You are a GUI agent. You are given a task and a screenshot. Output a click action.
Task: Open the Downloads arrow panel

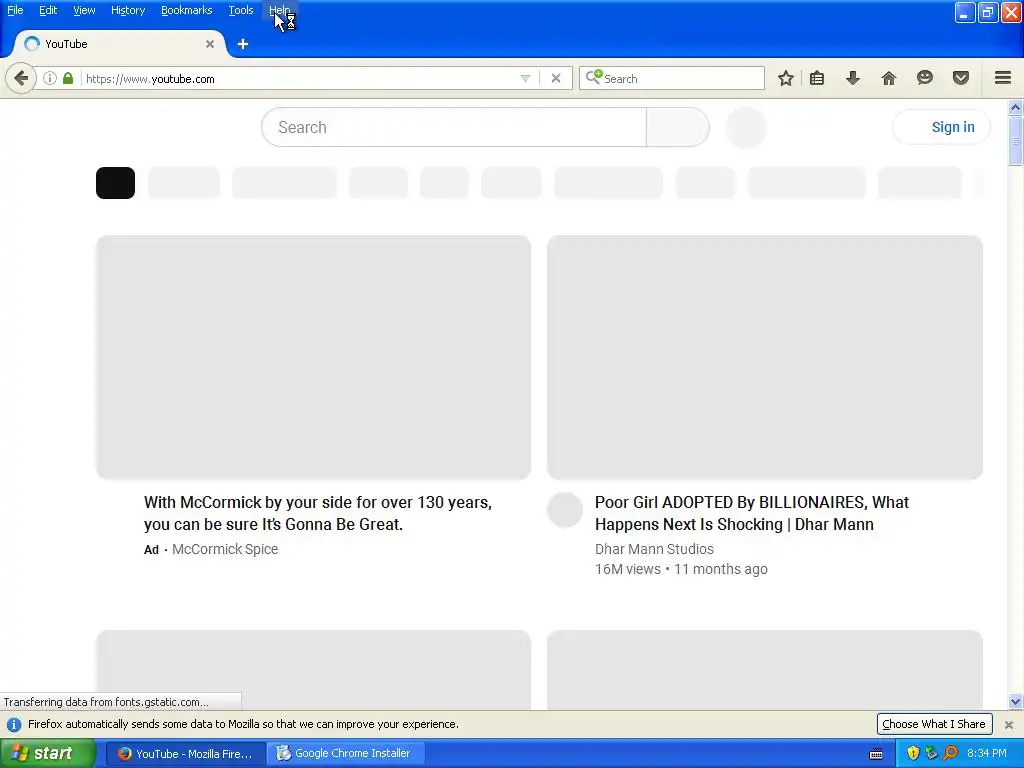(x=853, y=78)
